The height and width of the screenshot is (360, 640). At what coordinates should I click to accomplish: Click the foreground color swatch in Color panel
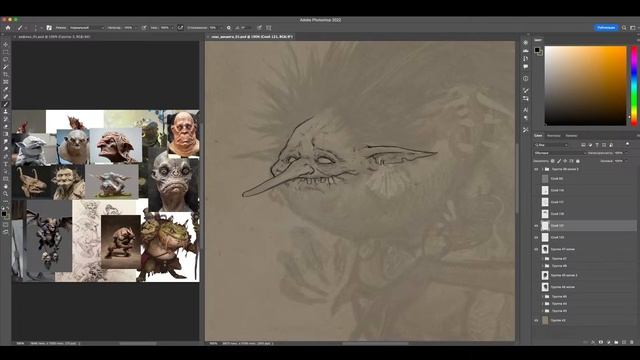pos(537,50)
